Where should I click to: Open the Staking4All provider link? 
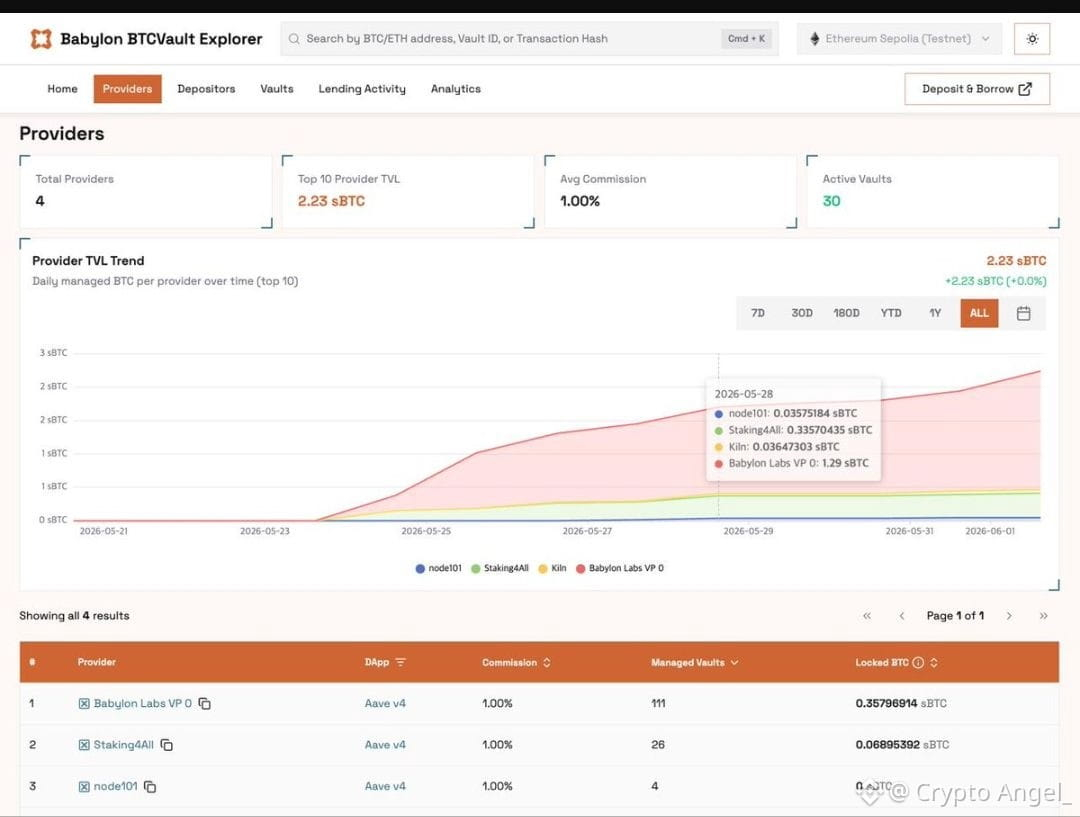tap(123, 745)
